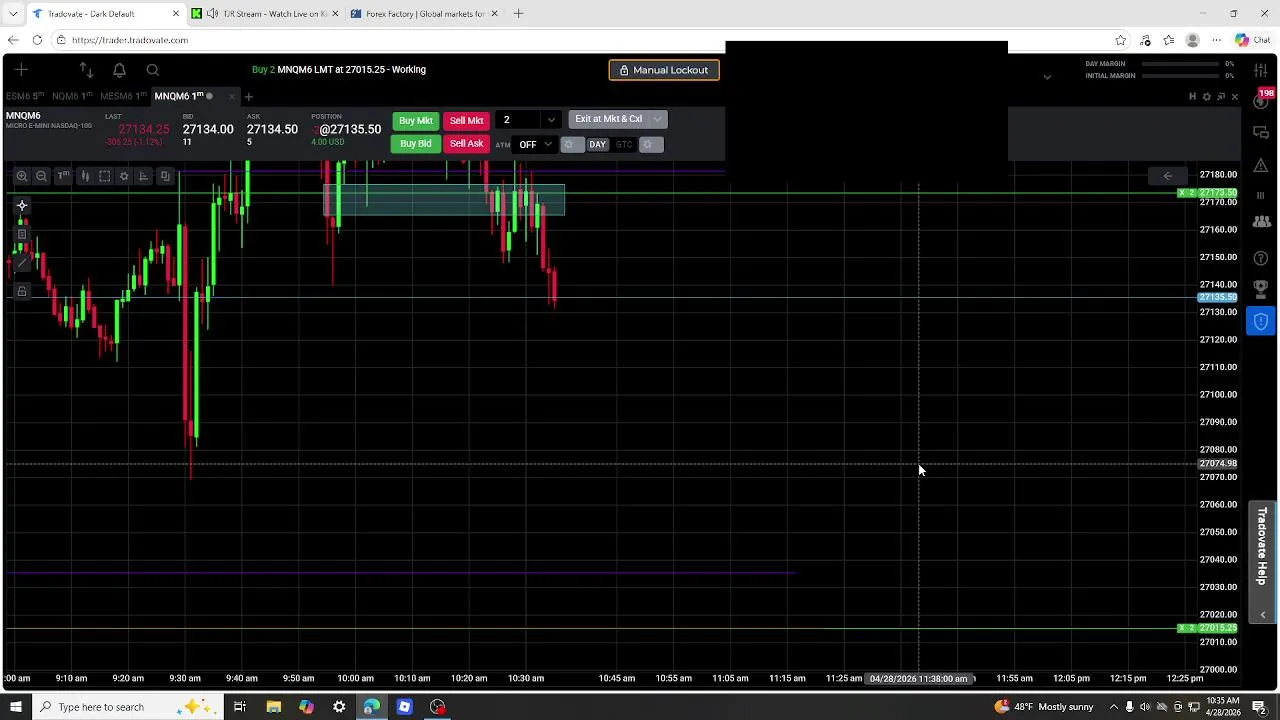Open the warning triangle alerts icon

[x=1261, y=165]
